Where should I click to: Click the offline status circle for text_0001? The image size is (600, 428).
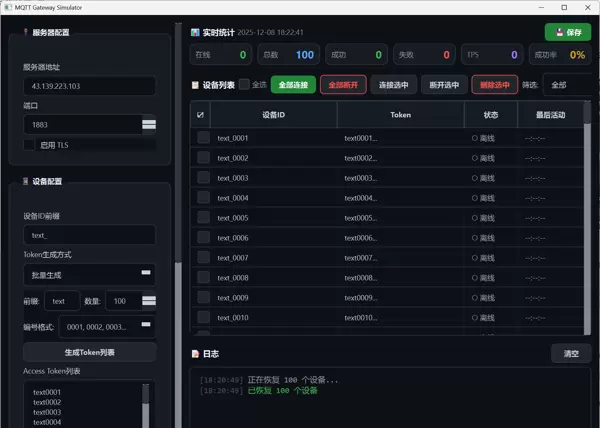[475, 138]
